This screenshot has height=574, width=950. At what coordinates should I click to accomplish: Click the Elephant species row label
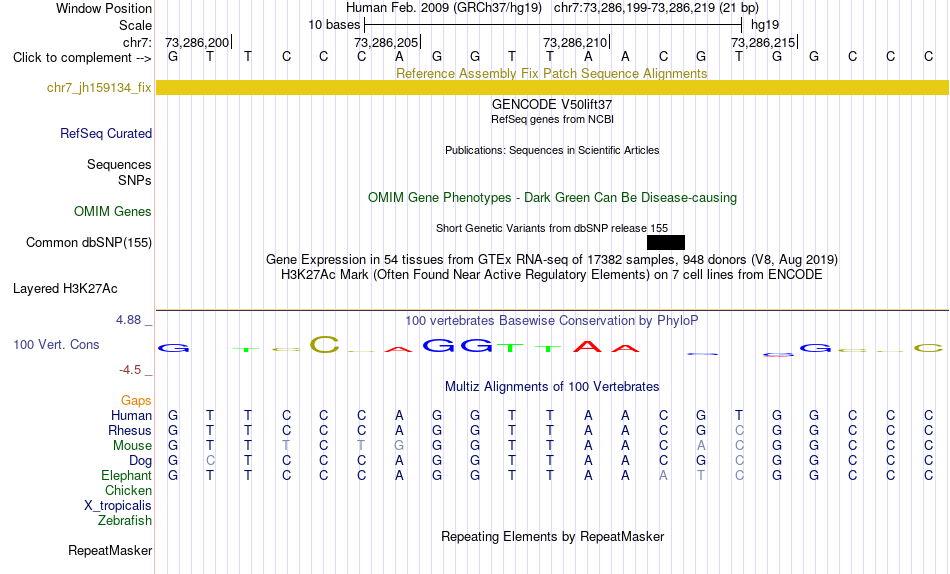pos(127,475)
